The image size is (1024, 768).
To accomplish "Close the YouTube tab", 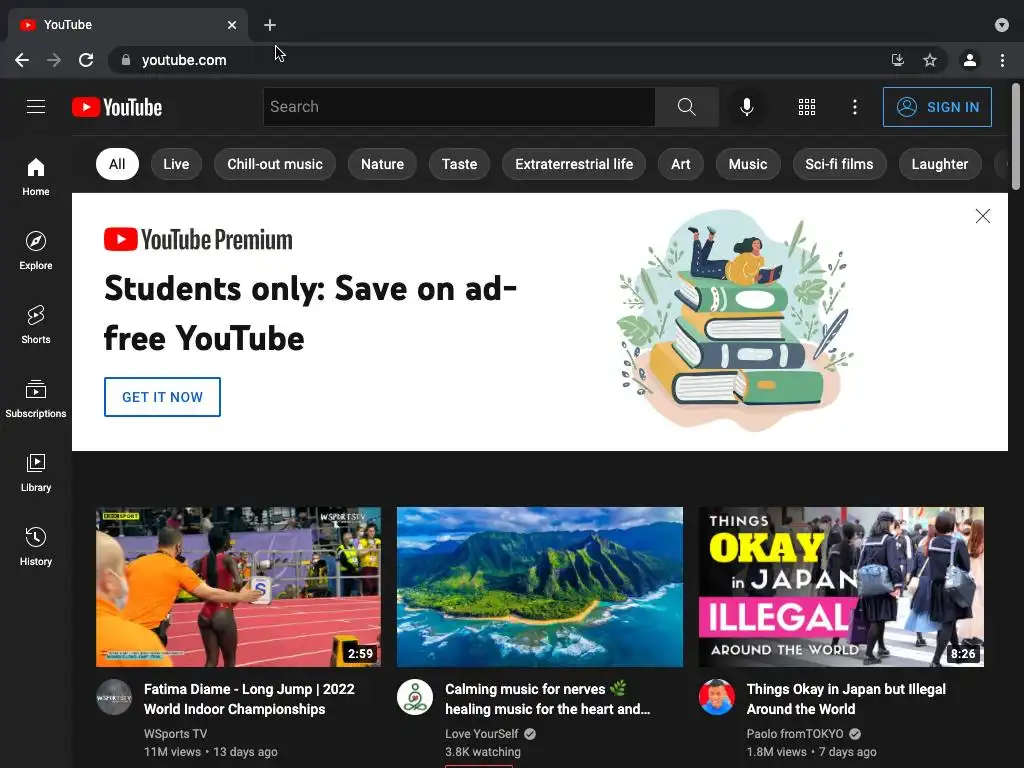I will (232, 25).
